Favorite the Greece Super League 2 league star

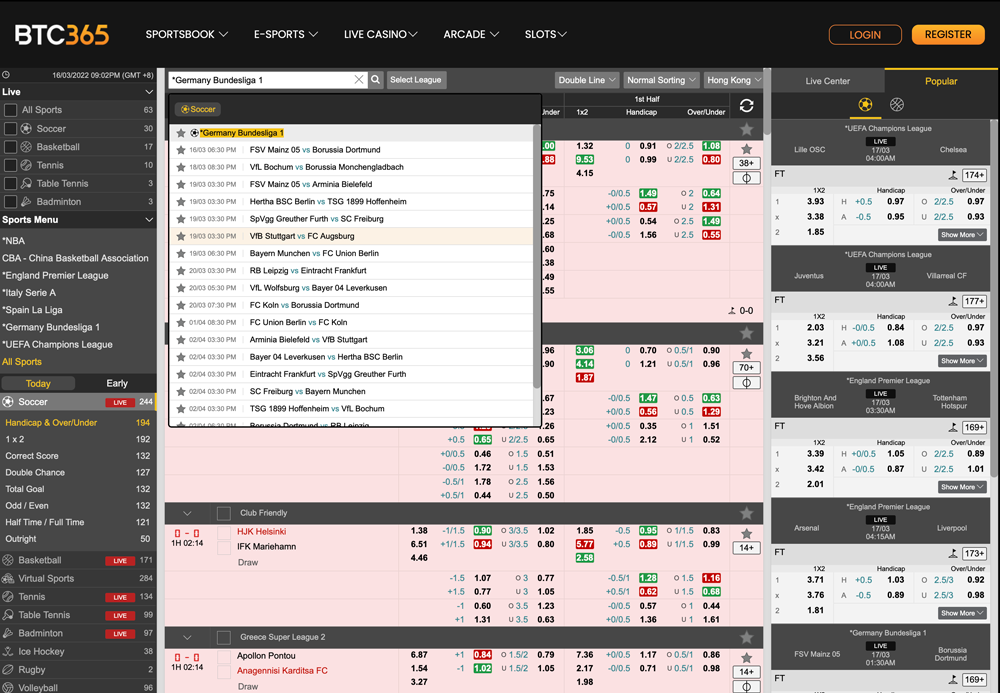pyautogui.click(x=747, y=638)
